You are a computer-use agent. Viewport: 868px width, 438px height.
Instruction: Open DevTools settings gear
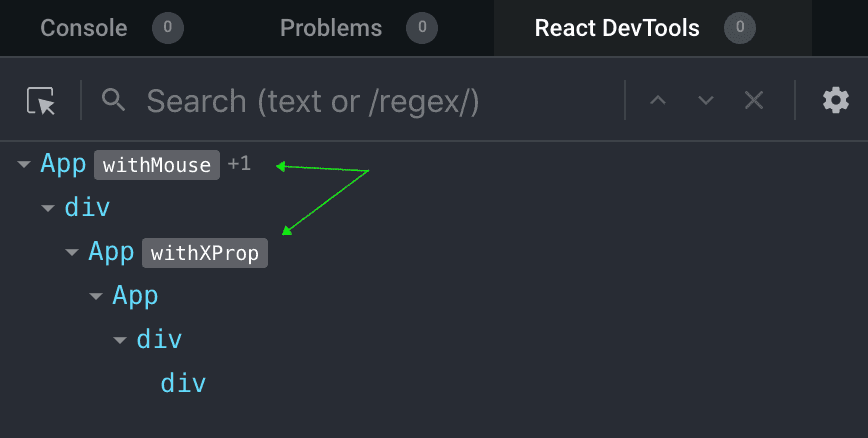coord(835,100)
